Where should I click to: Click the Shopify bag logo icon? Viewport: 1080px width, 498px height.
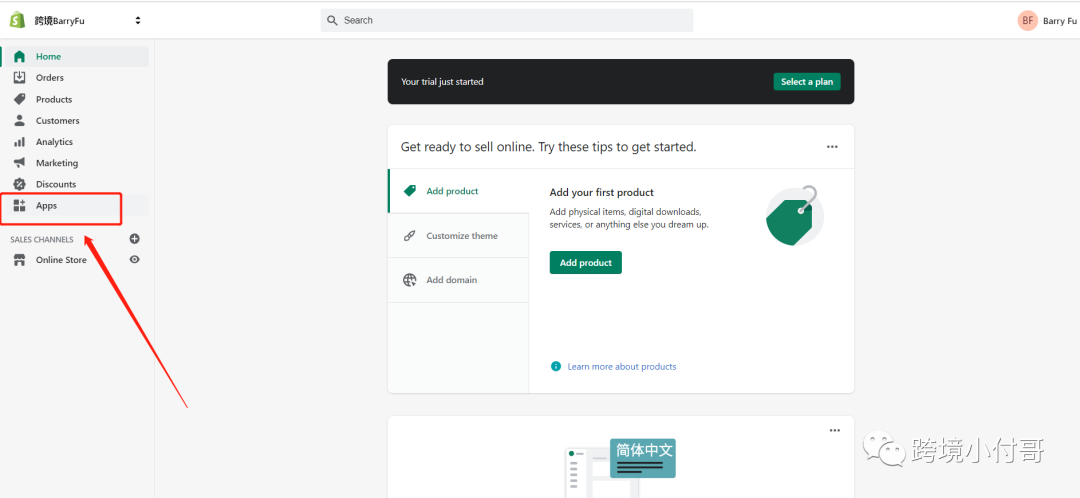(17, 21)
